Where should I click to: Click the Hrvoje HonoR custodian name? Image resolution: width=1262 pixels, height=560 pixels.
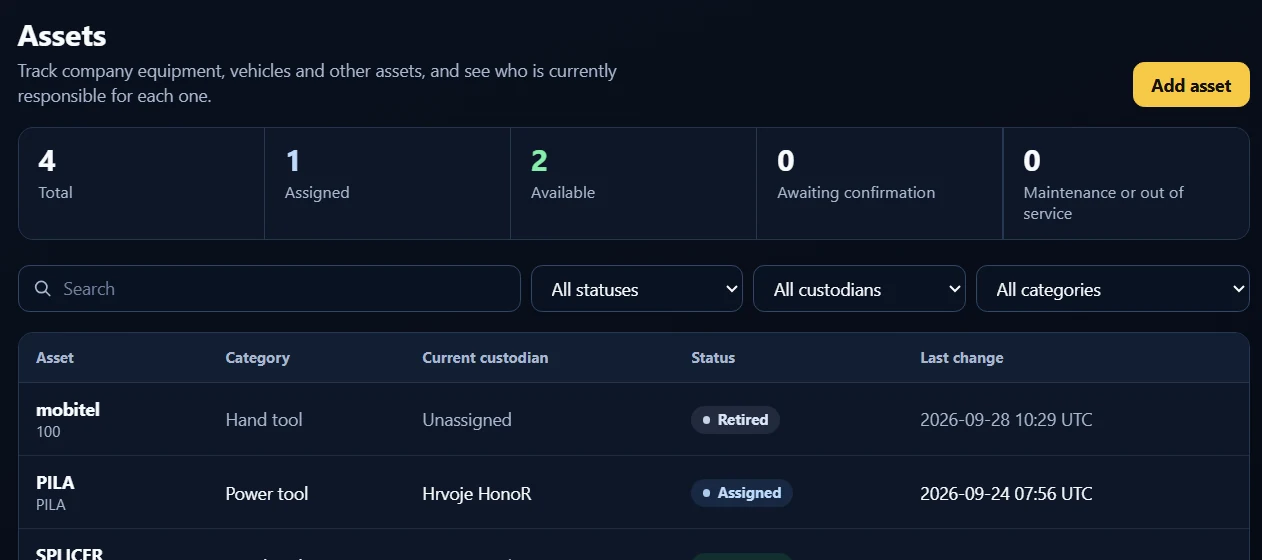(477, 494)
